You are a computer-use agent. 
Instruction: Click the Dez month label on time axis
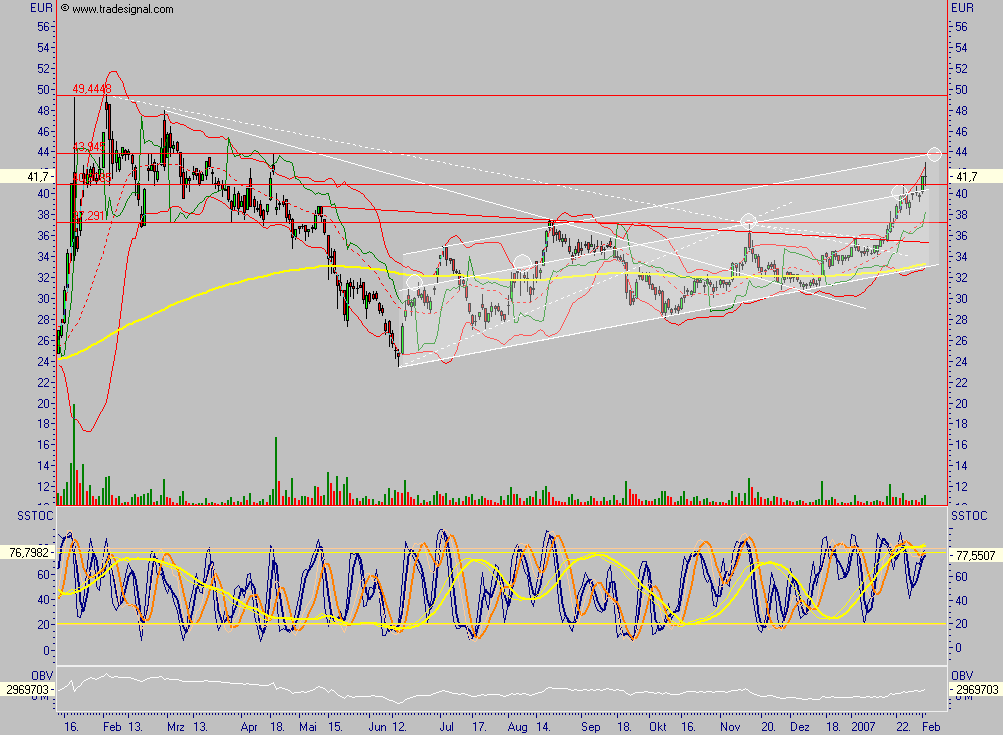click(800, 727)
